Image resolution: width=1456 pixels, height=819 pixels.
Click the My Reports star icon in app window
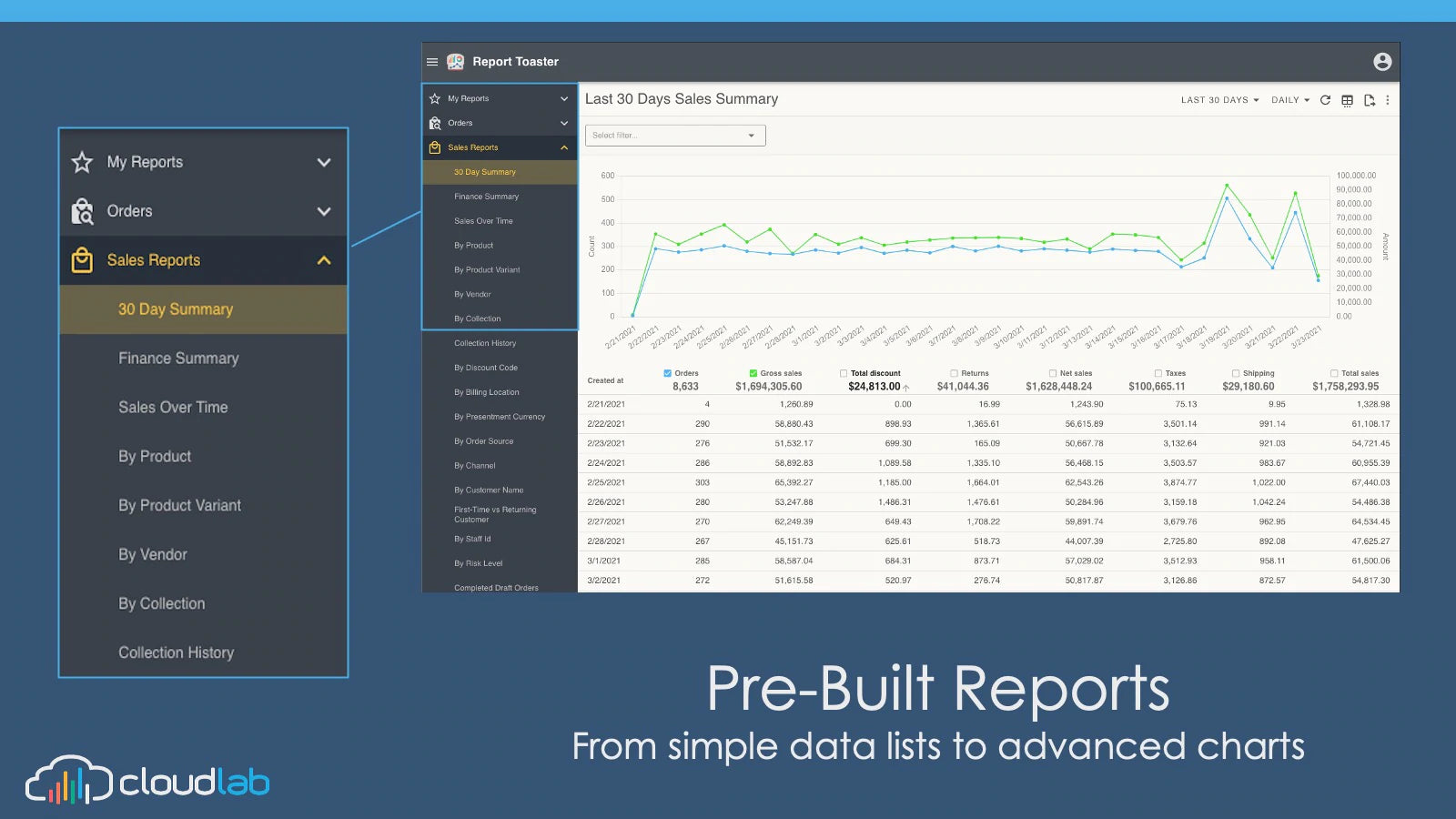(x=435, y=98)
